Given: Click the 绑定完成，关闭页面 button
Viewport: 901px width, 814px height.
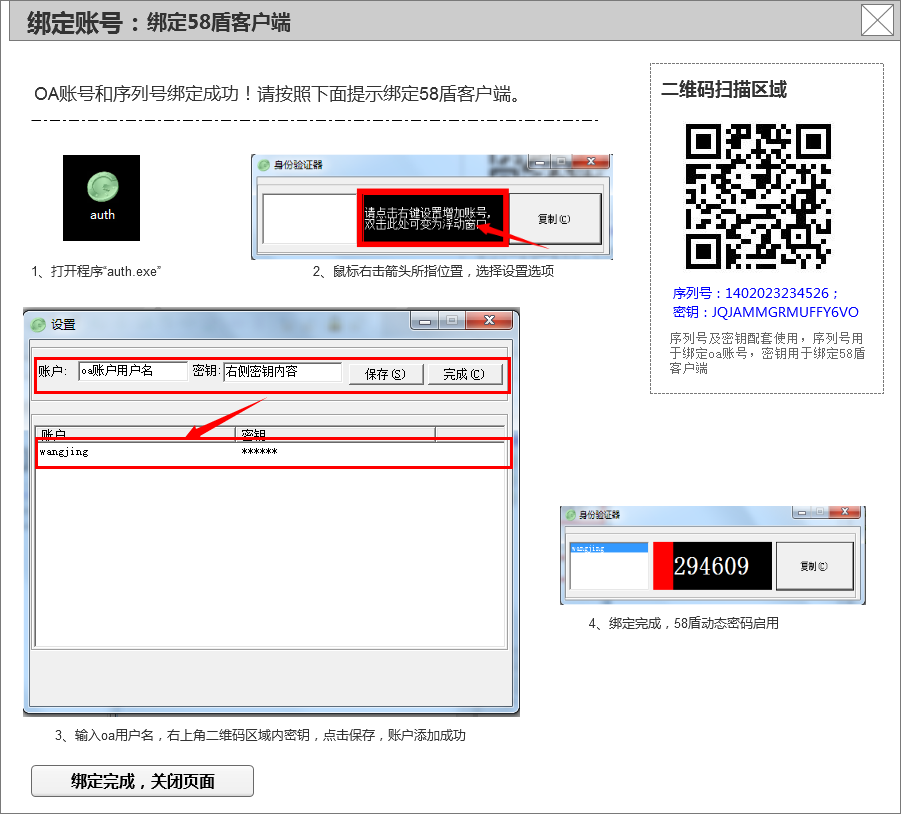Looking at the screenshot, I should 141,781.
